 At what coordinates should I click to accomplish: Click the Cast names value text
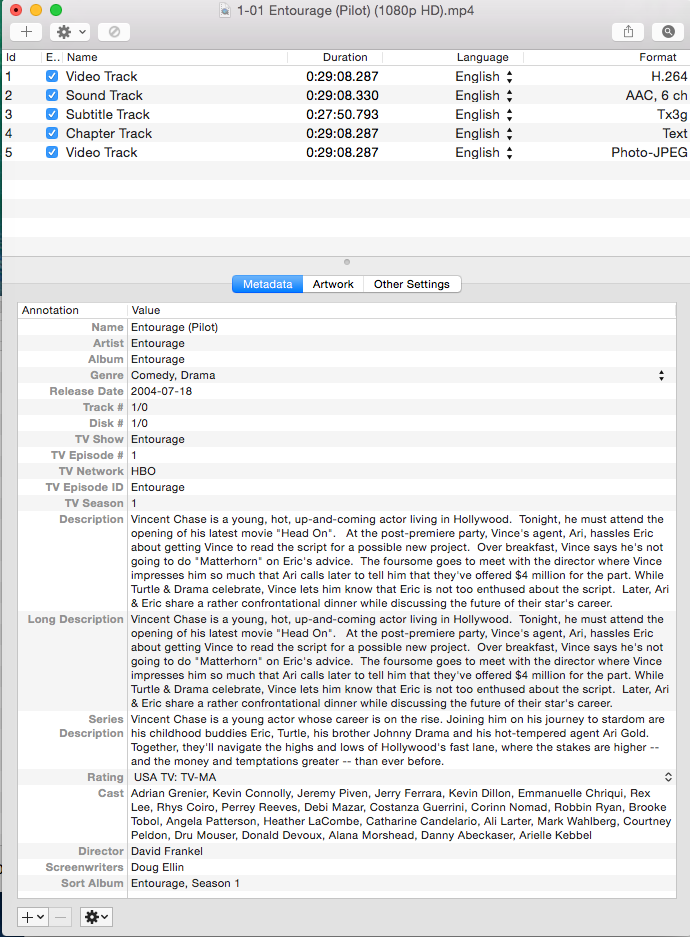point(401,814)
